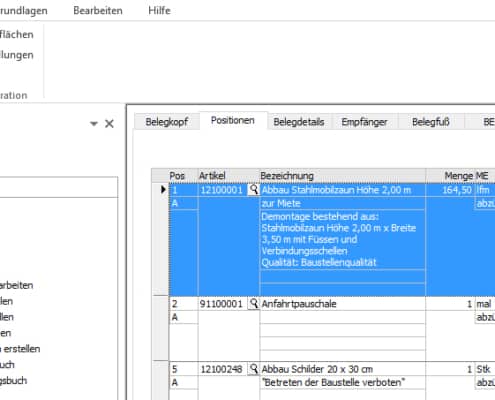Open article lookup for 91100001
This screenshot has width=495, height=400.
click(x=254, y=304)
